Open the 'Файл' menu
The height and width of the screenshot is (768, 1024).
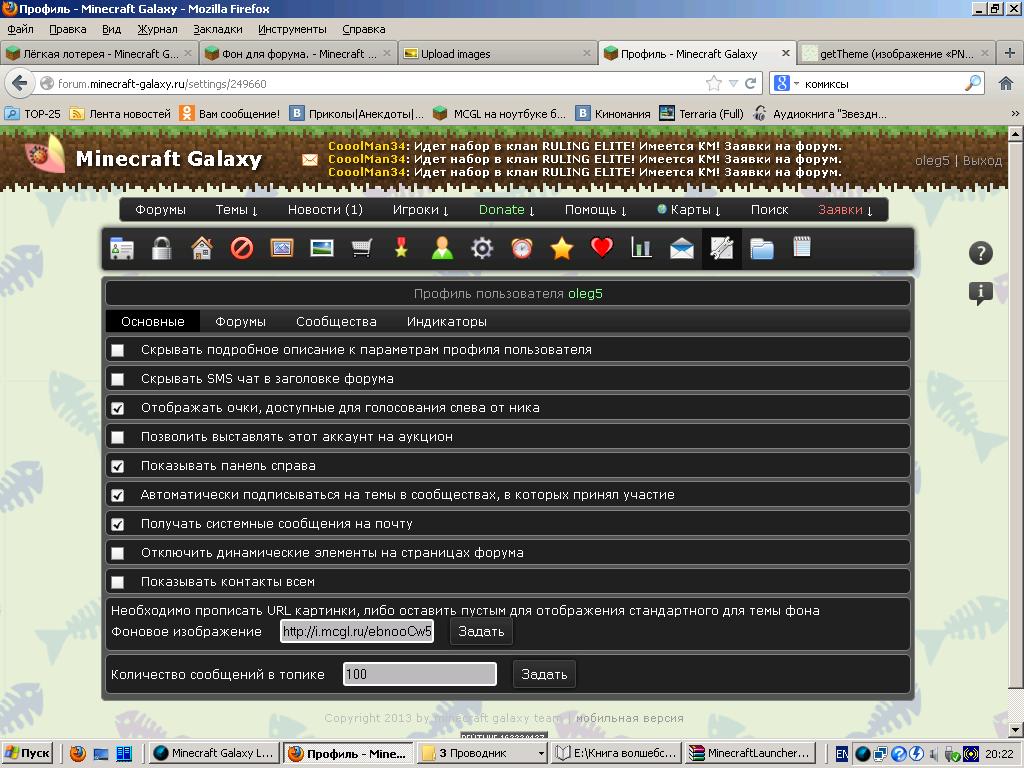(20, 29)
